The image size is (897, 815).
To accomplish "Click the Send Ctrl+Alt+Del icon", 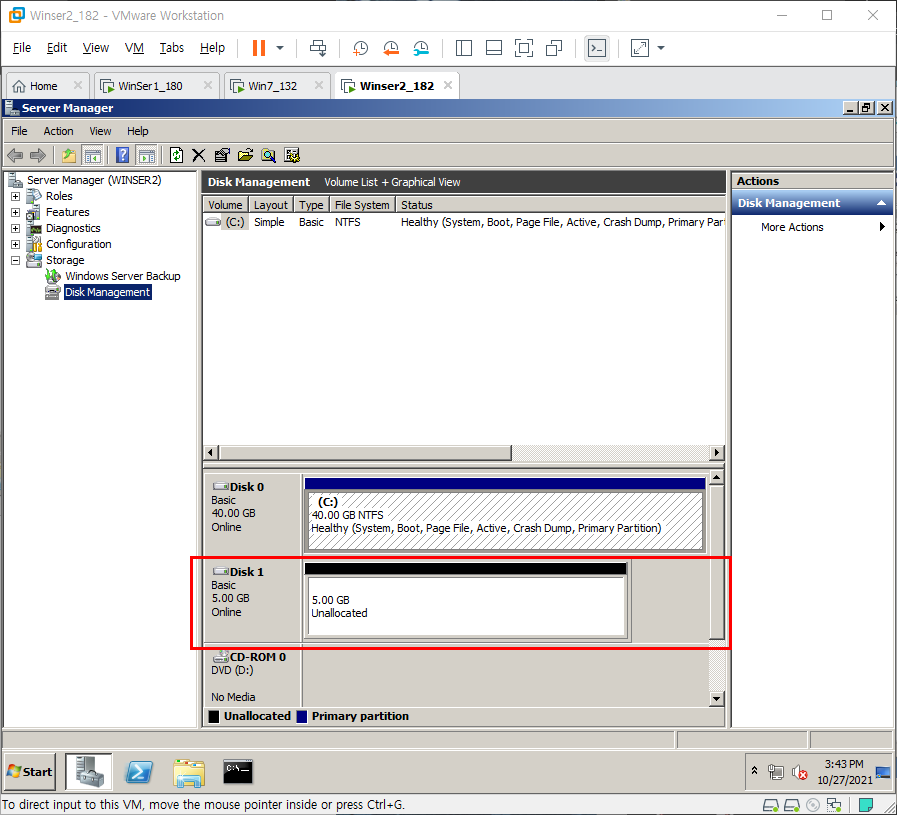I will coord(318,48).
